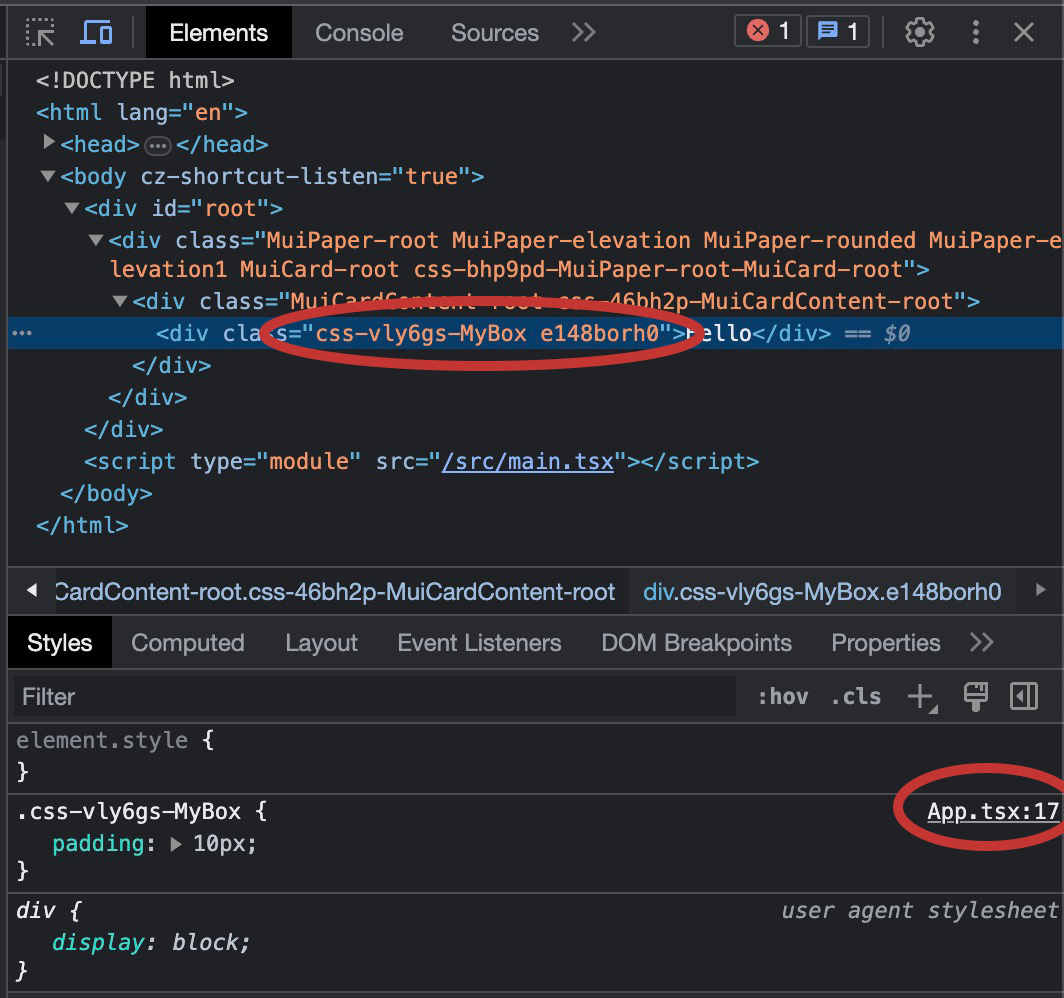This screenshot has width=1064, height=998.
Task: Show more DevTools panel tabs
Action: [583, 33]
